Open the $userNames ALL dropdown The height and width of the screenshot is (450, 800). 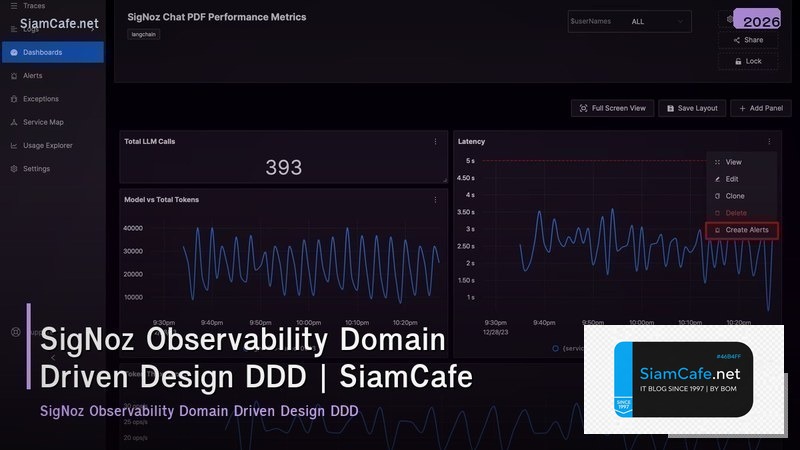630,21
